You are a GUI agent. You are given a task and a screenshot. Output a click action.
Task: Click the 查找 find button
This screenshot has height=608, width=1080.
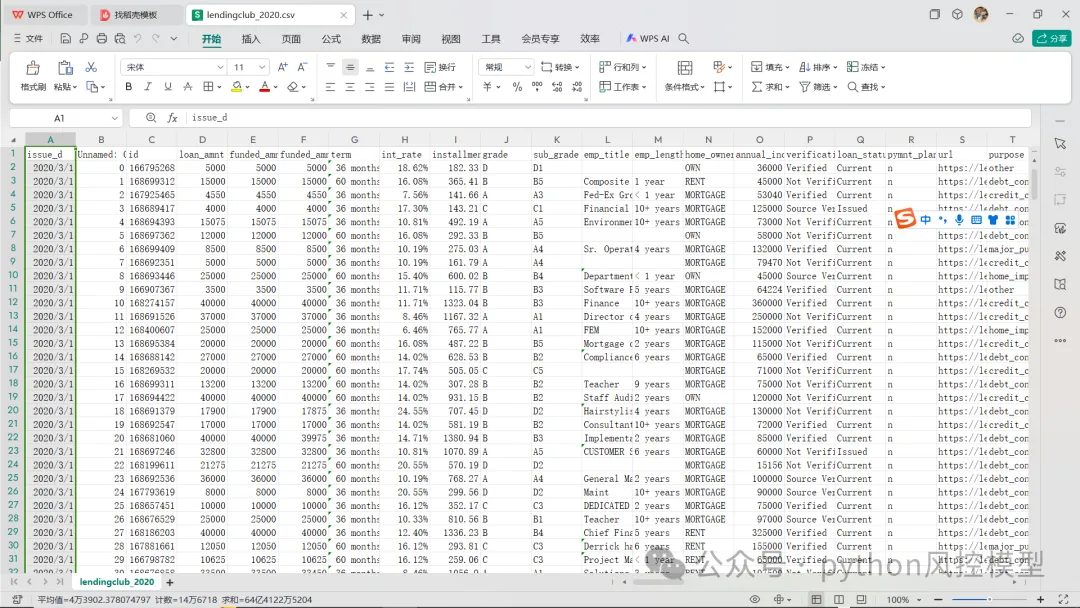(866, 87)
